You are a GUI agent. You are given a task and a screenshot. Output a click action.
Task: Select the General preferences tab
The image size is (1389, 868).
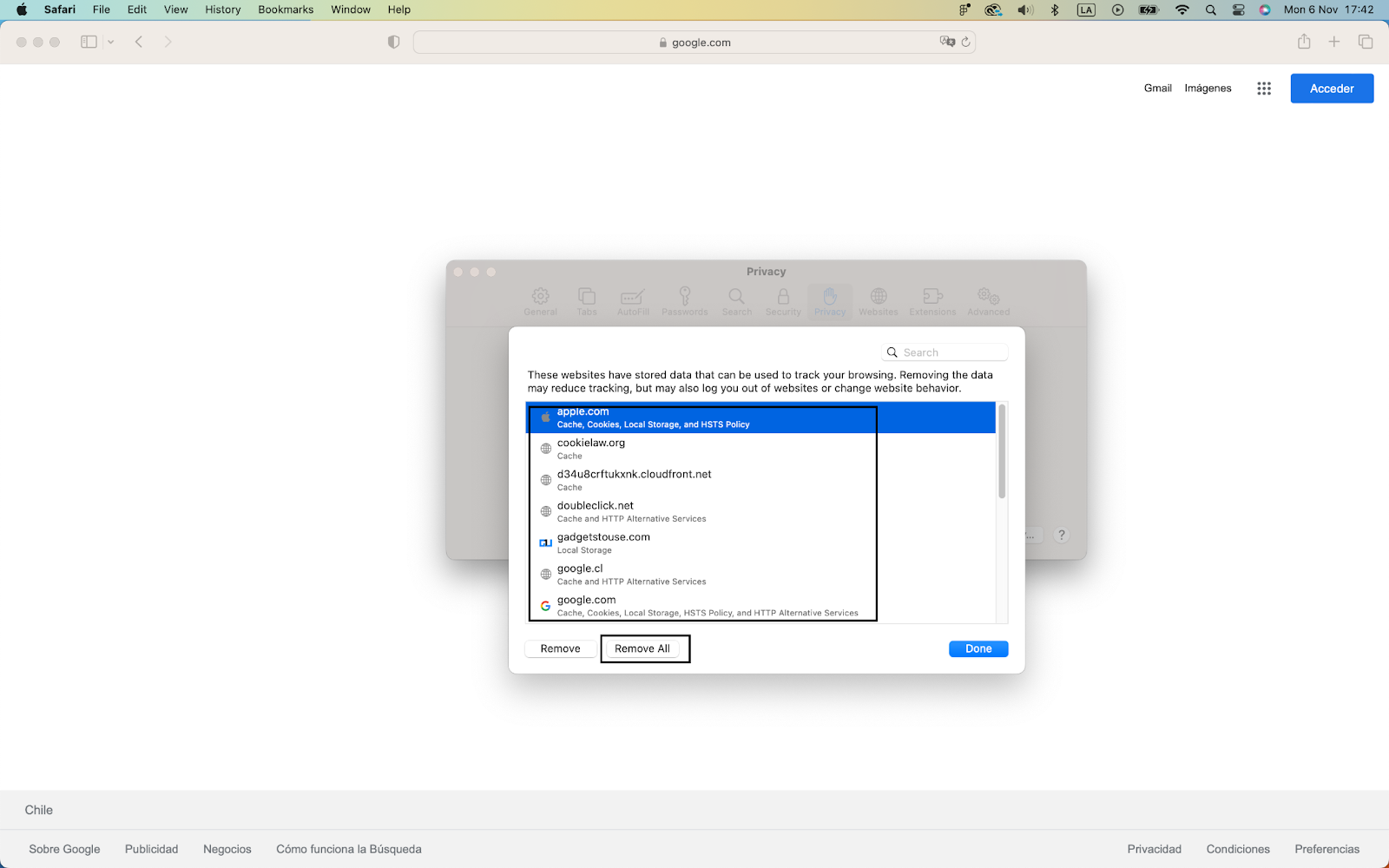(540, 302)
